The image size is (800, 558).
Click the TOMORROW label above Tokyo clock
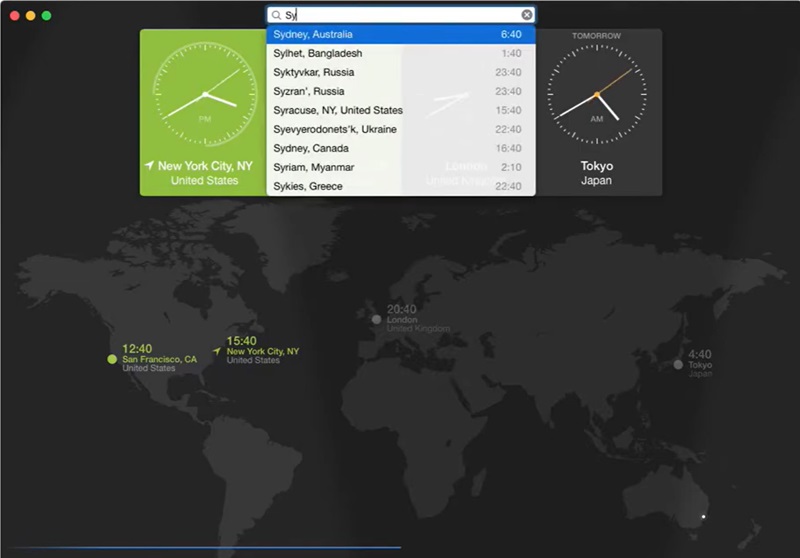click(596, 36)
